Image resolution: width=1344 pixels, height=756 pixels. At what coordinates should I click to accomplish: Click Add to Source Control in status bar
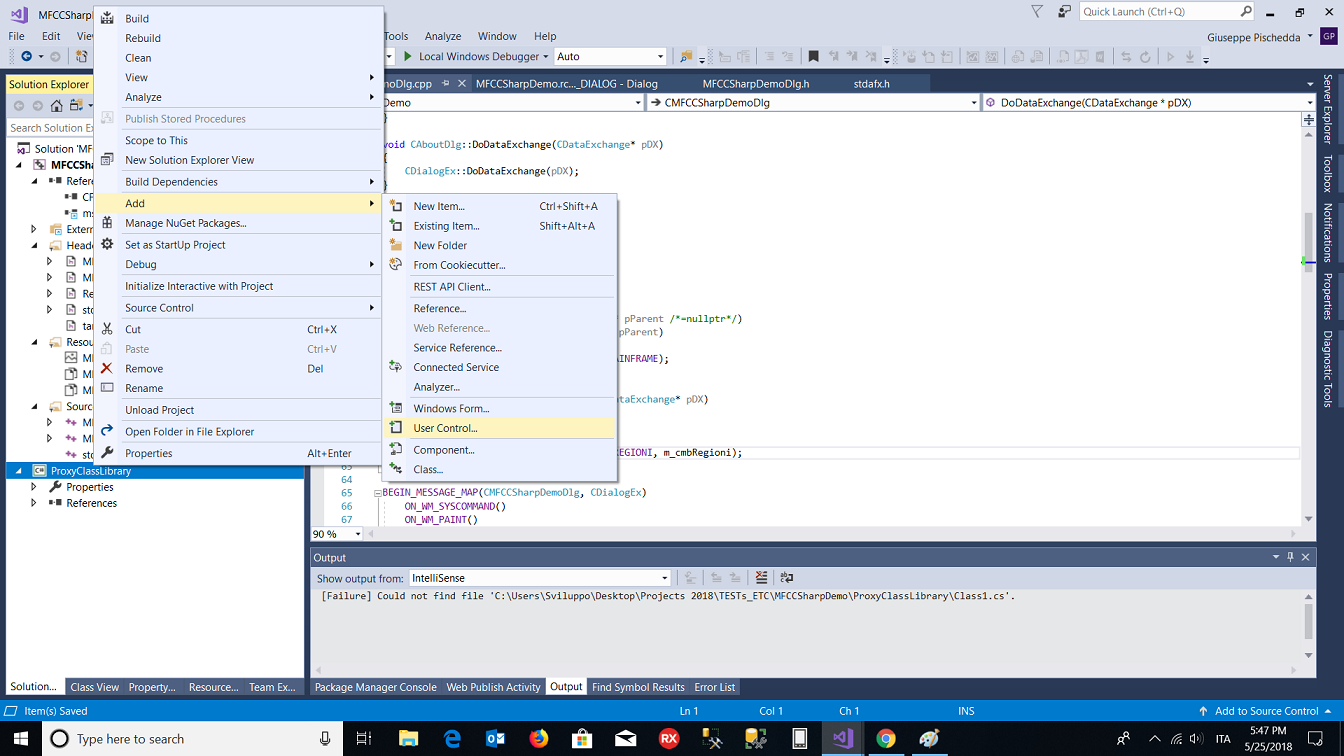1266,711
